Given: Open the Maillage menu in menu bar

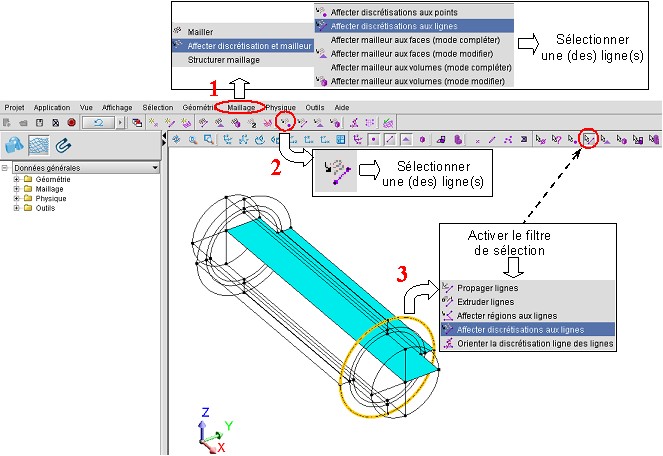Looking at the screenshot, I should (242, 106).
